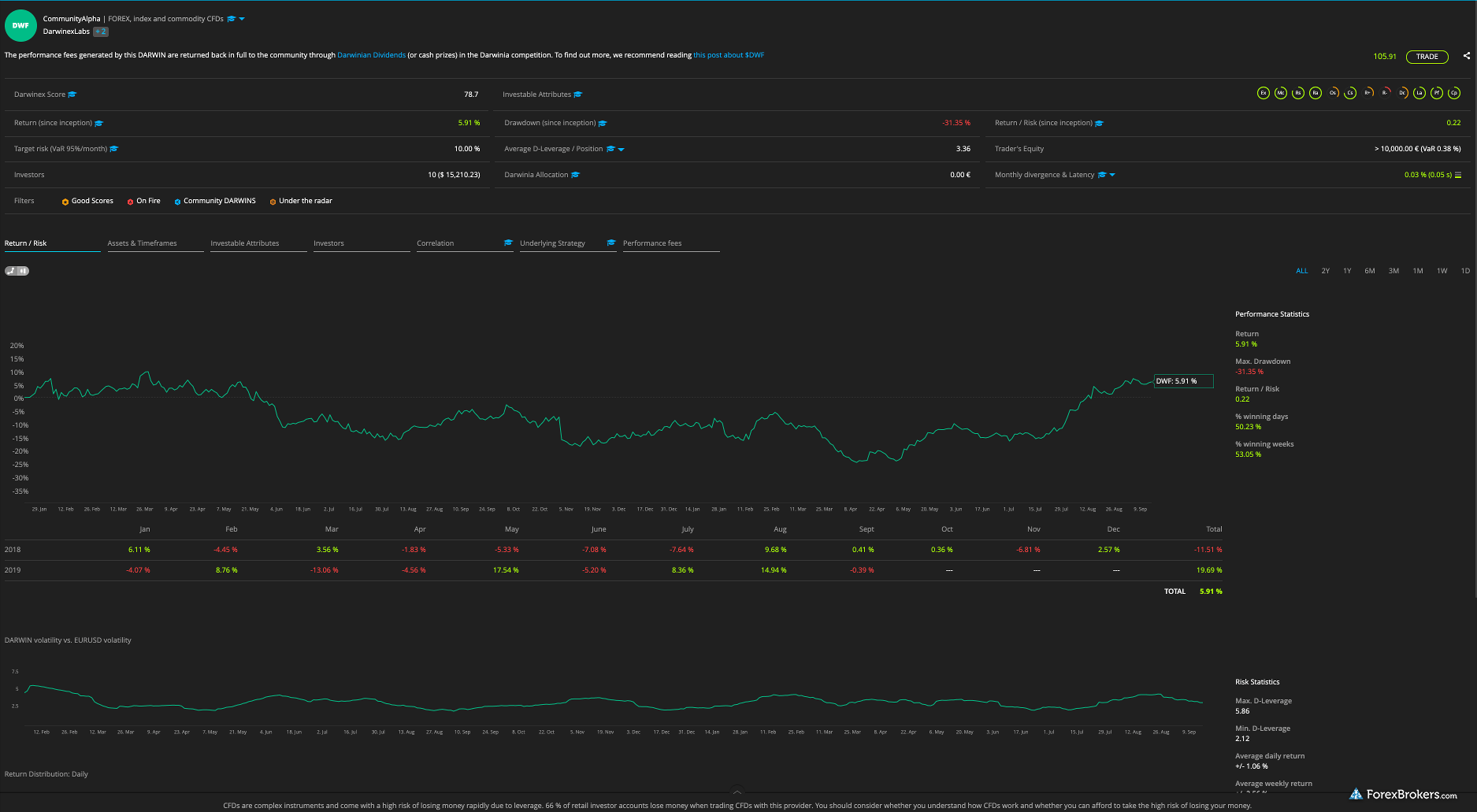
Task: Expand the dropdown arrow beside CommunityAlpha title
Action: (x=242, y=19)
